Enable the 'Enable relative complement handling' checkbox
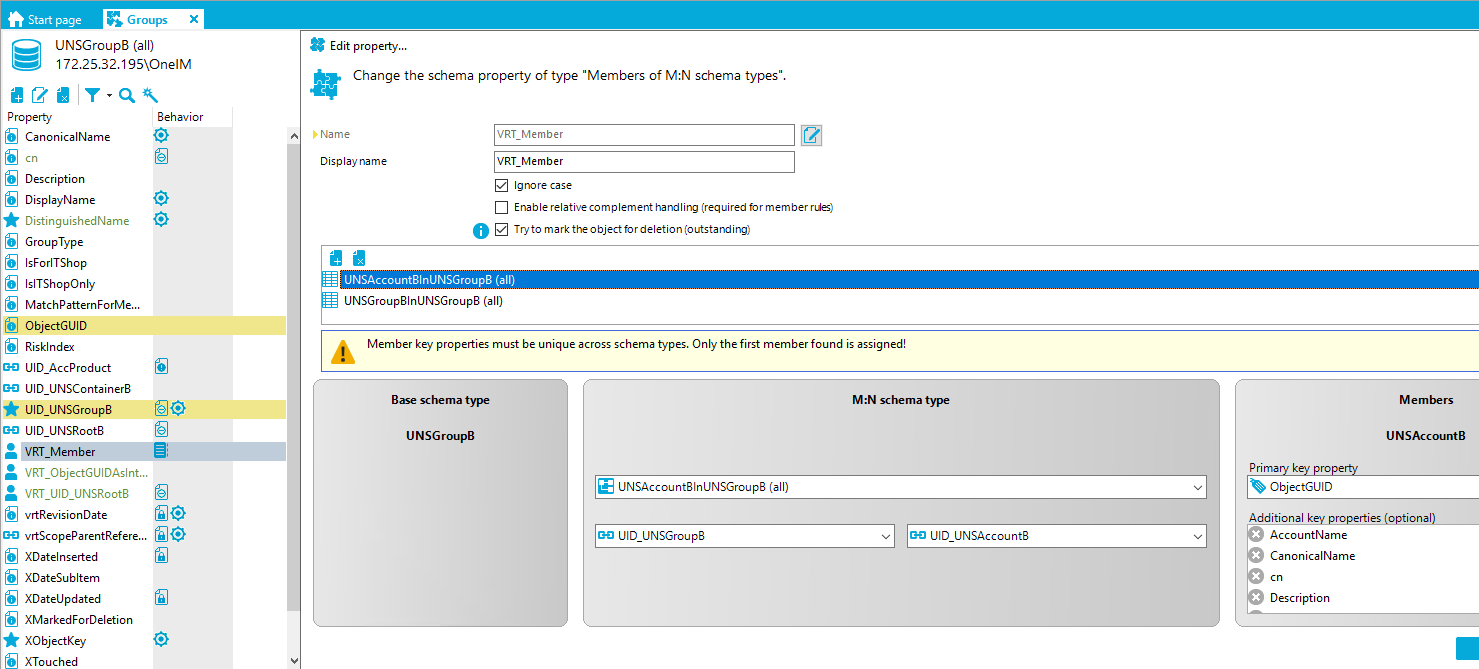This screenshot has height=669, width=1479. 502,207
